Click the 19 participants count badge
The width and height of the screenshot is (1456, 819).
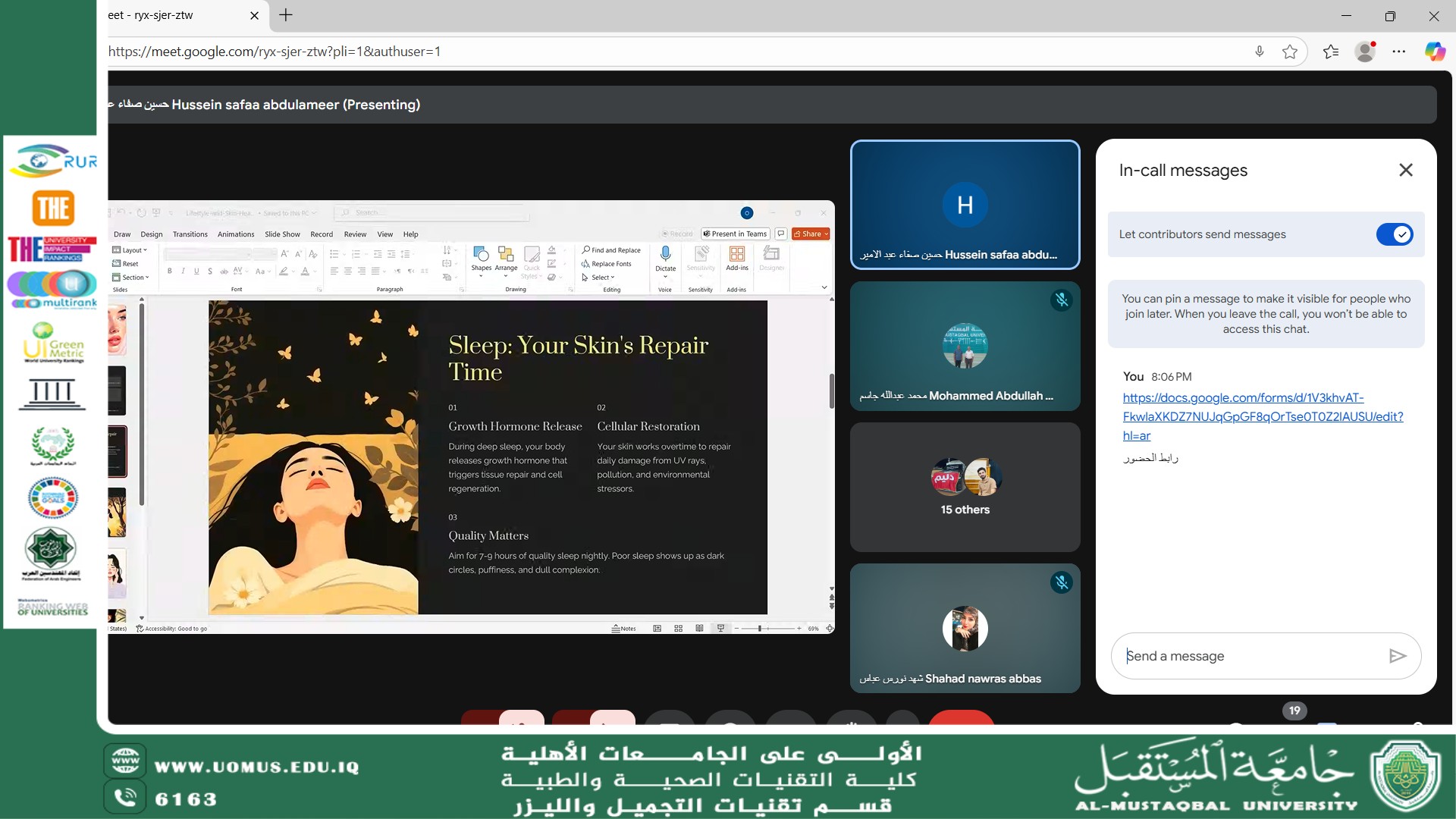[1294, 711]
